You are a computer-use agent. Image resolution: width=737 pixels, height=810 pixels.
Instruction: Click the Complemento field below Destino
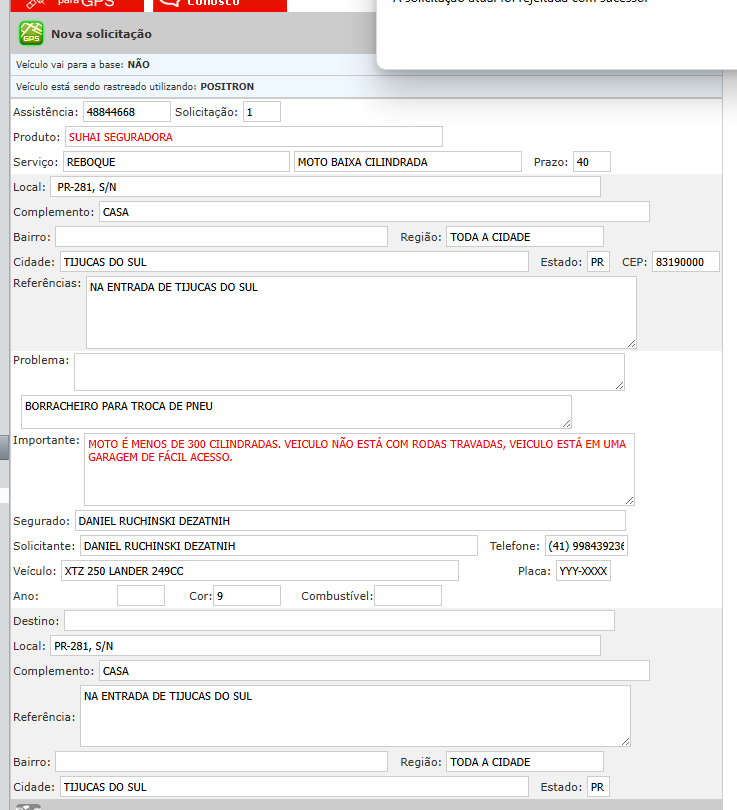(x=374, y=671)
